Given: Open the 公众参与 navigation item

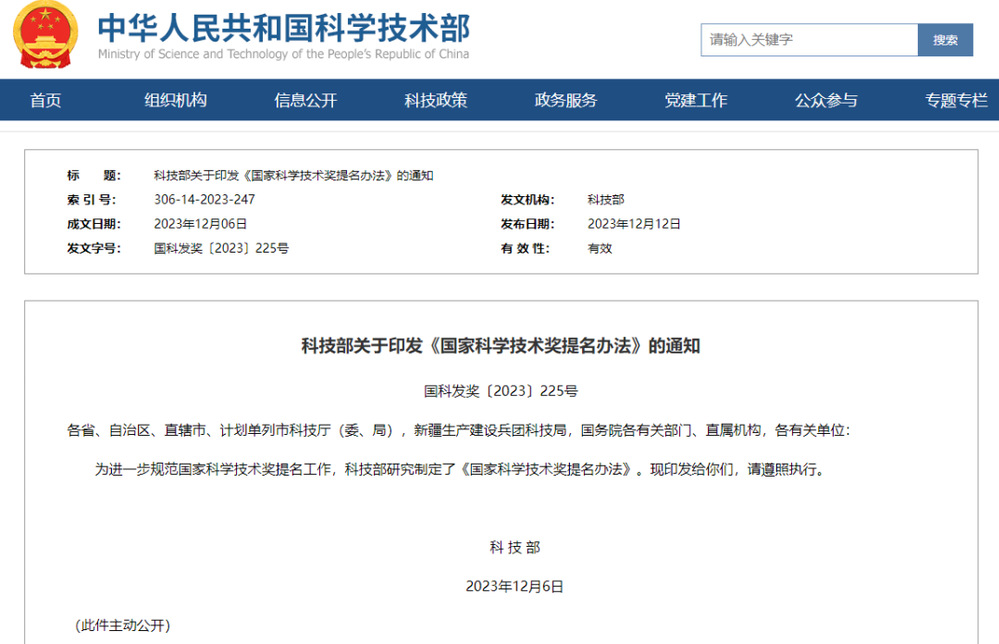Looking at the screenshot, I should click(826, 100).
